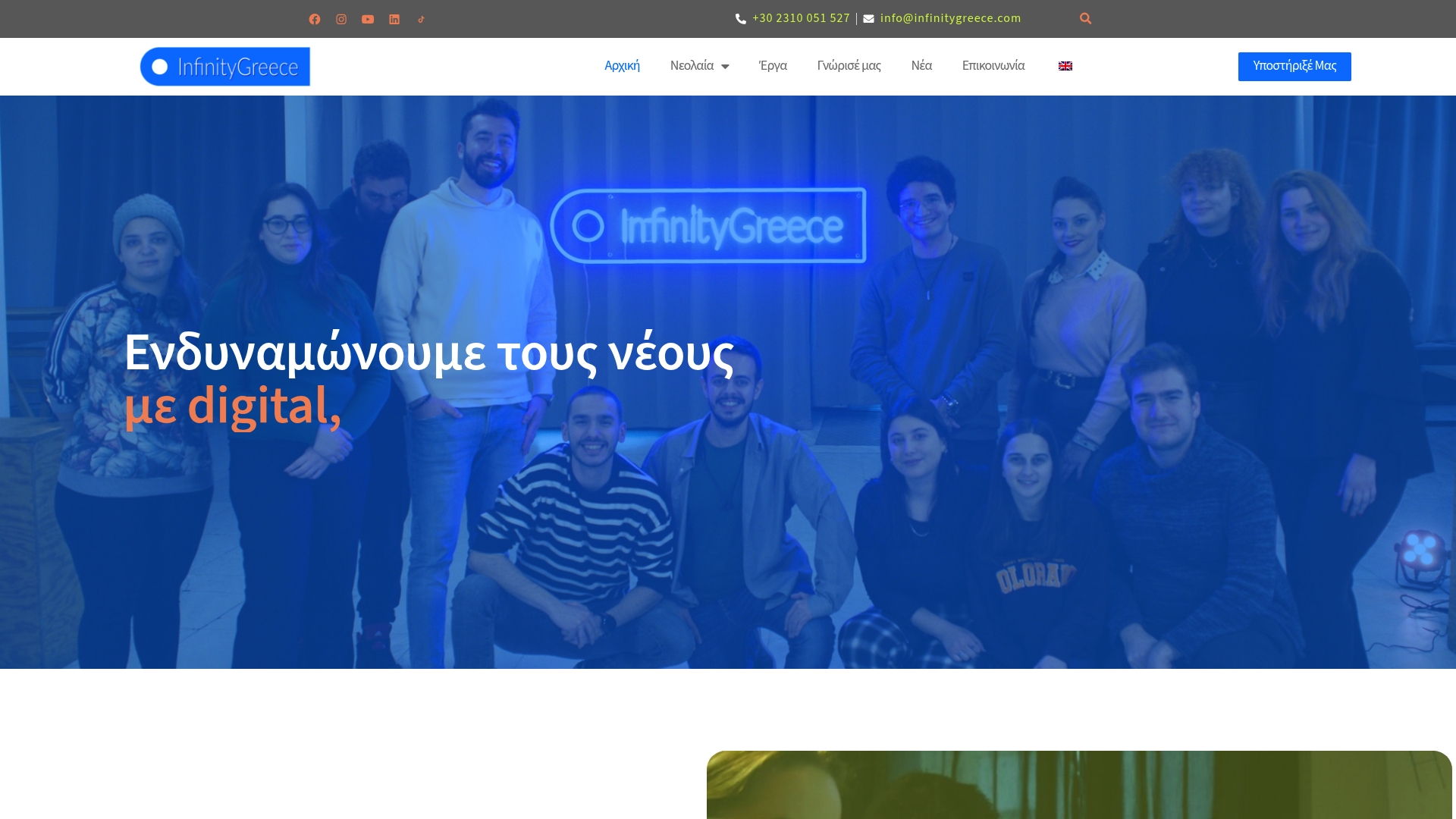Click the phone icon next to the number
Viewport: 1456px width, 819px height.
739,18
